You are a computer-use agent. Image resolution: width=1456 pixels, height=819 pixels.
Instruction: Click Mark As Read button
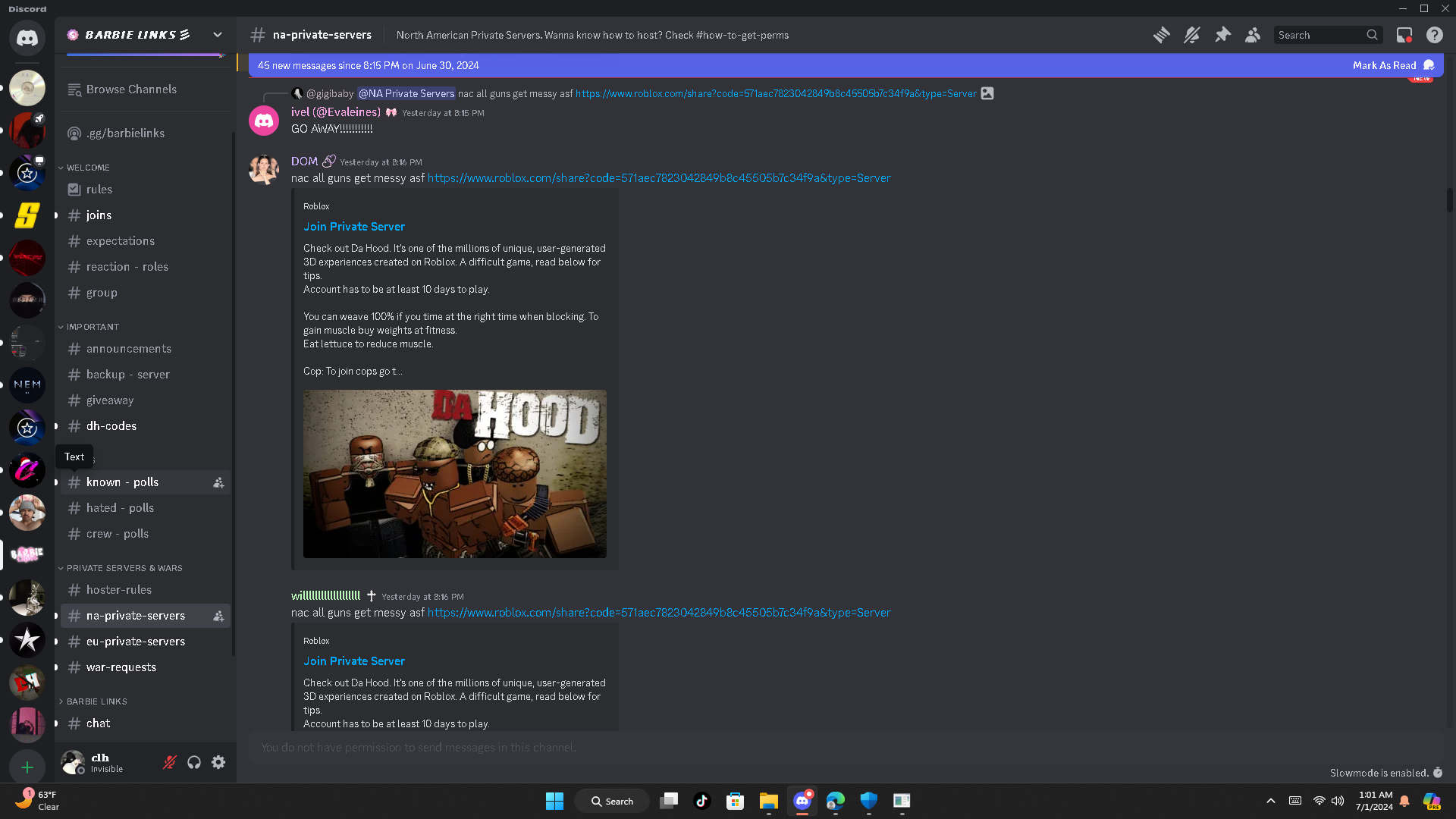1393,65
